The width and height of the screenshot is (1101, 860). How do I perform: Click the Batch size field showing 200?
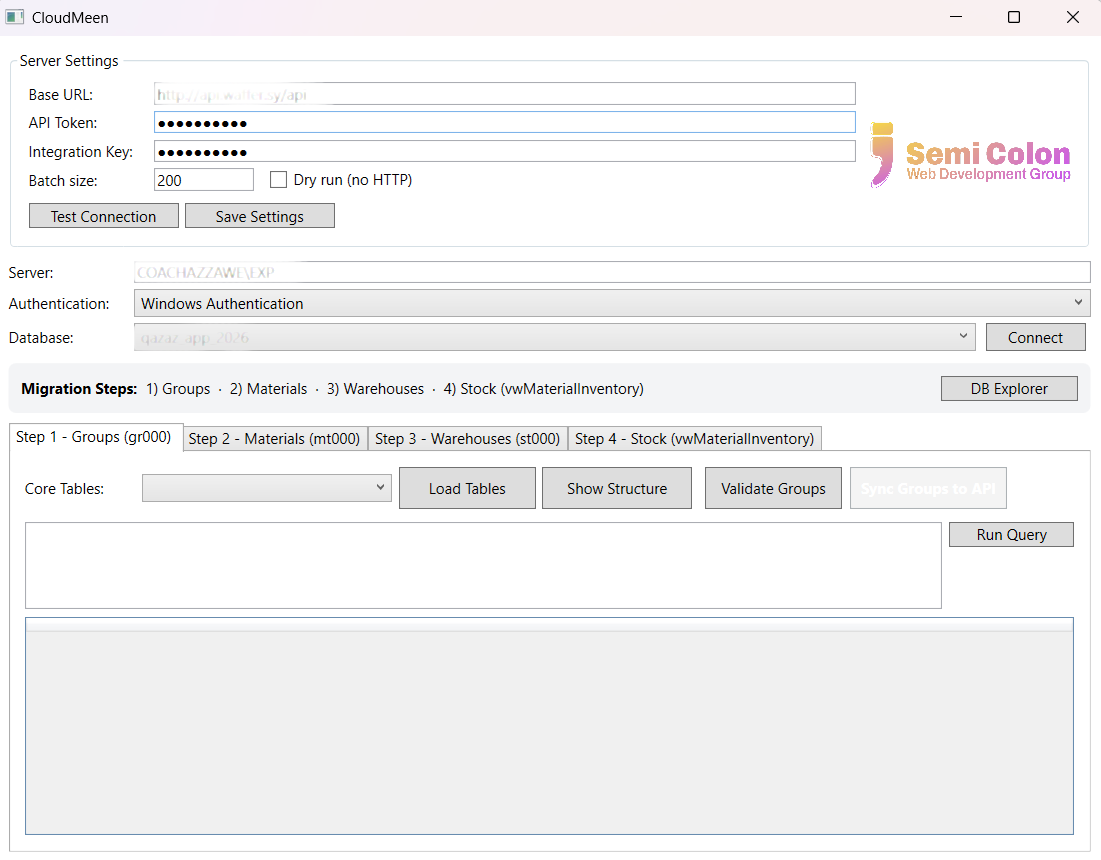(204, 180)
